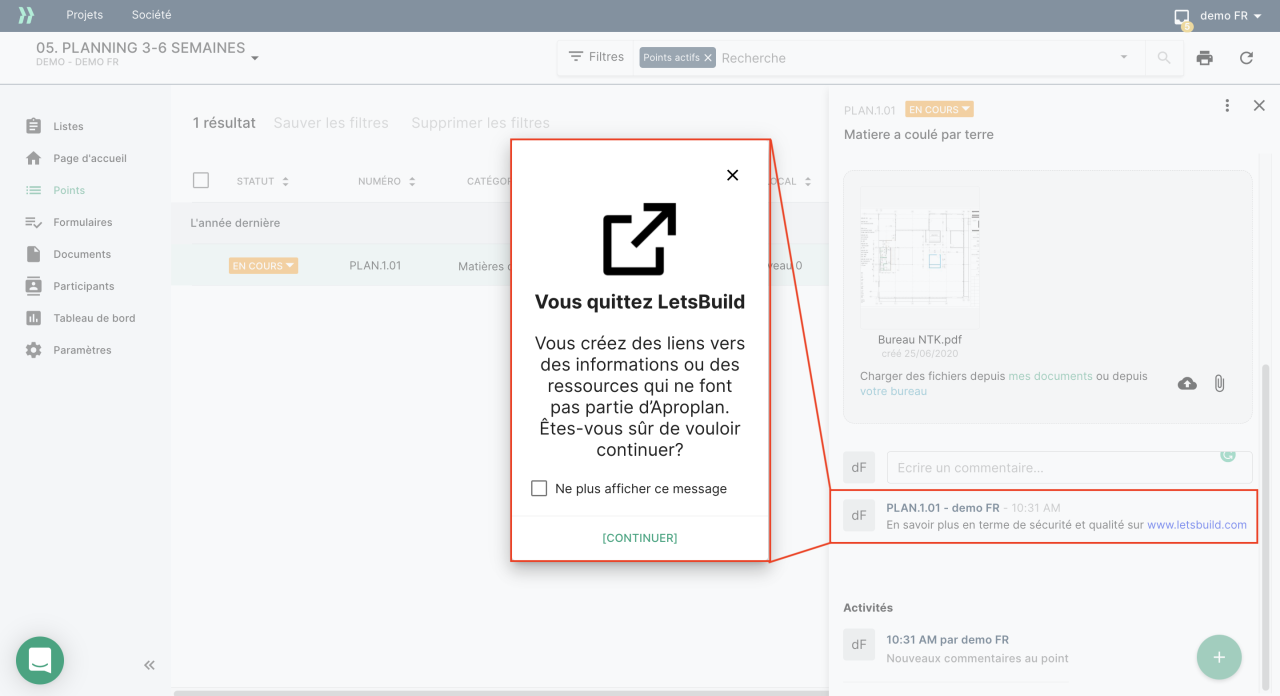Open the three-dot menu in the point panel
The image size is (1280, 696).
(1227, 106)
